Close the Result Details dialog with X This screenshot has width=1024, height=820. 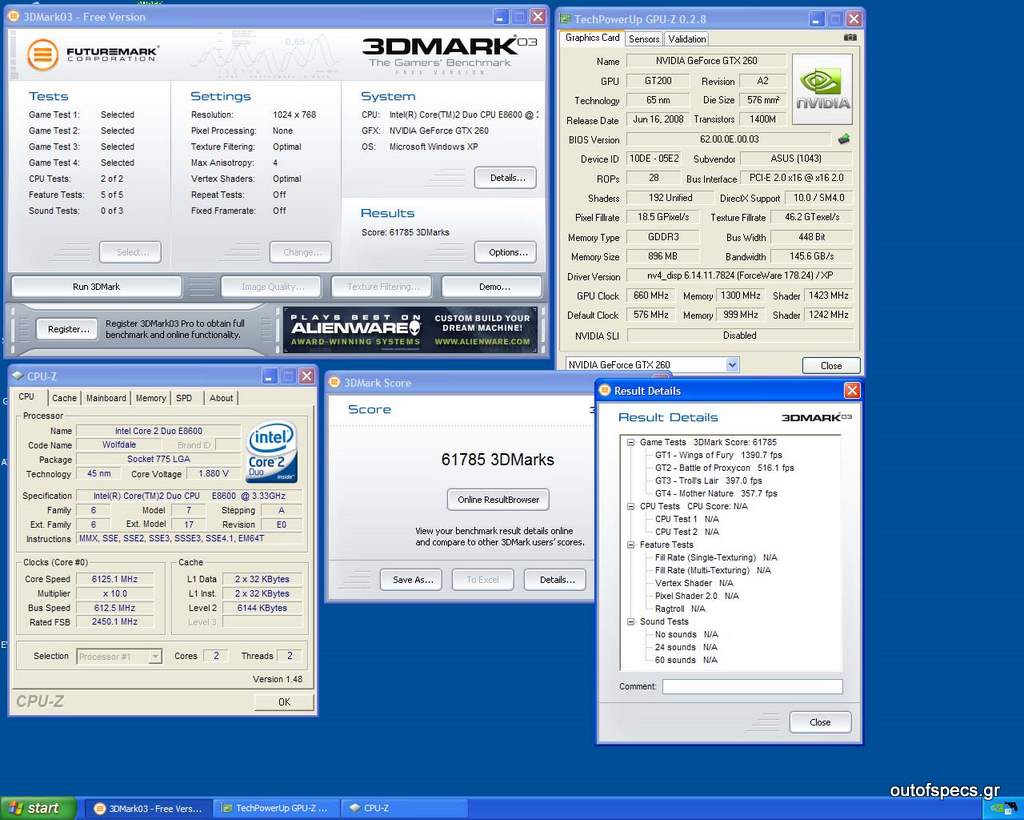[x=852, y=390]
